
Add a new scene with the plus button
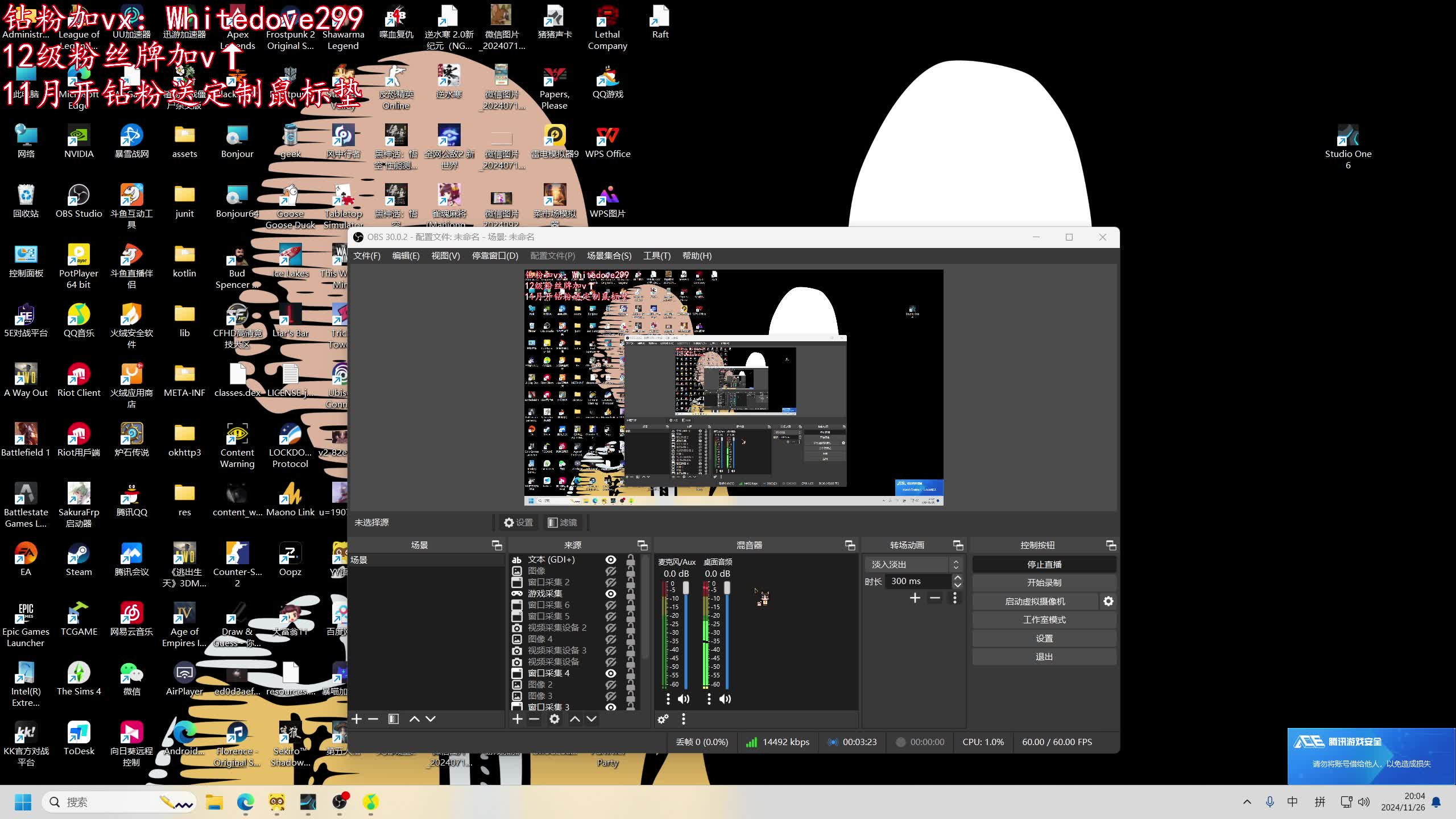click(x=357, y=719)
